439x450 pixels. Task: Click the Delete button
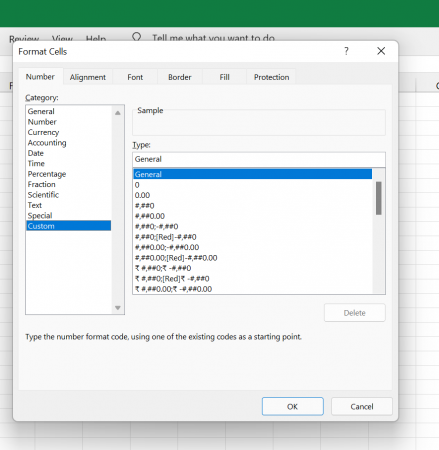[355, 313]
